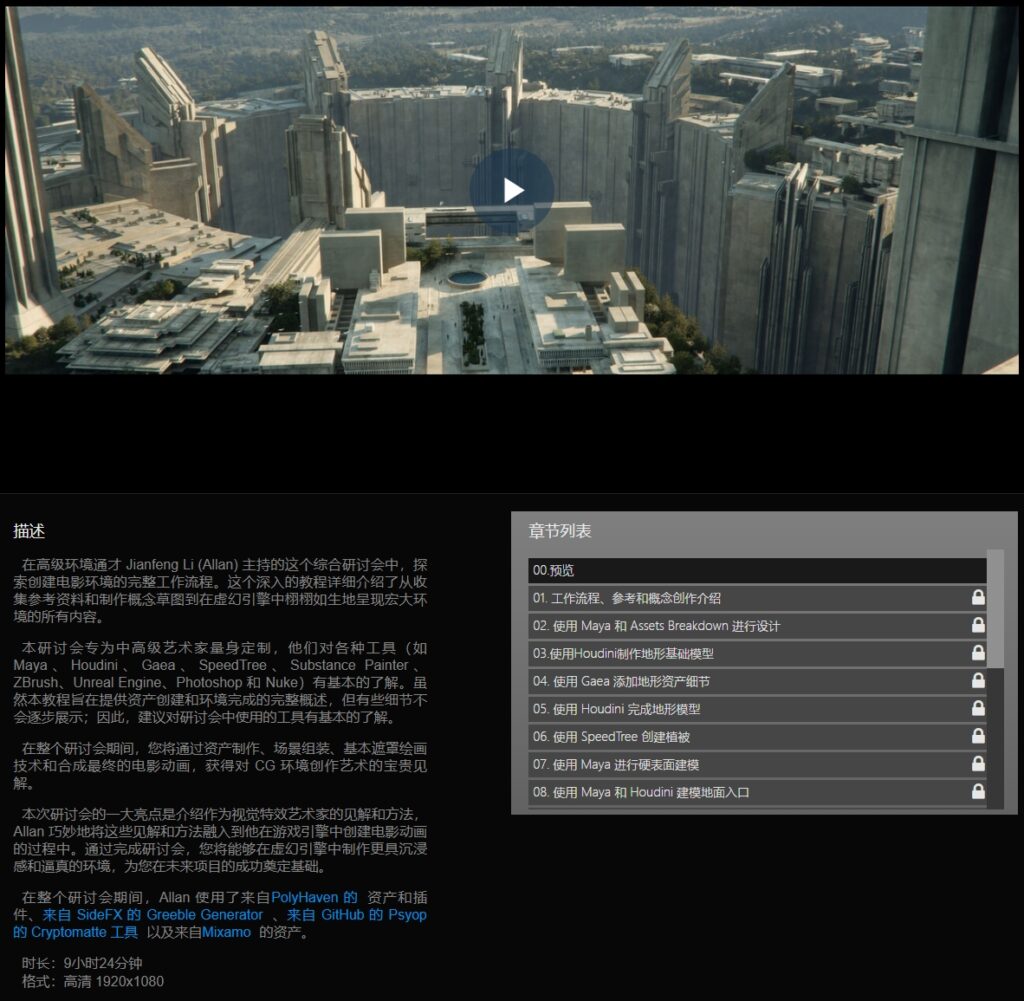
Task: Click lock icon on chapter 03 row
Action: pyautogui.click(x=978, y=653)
